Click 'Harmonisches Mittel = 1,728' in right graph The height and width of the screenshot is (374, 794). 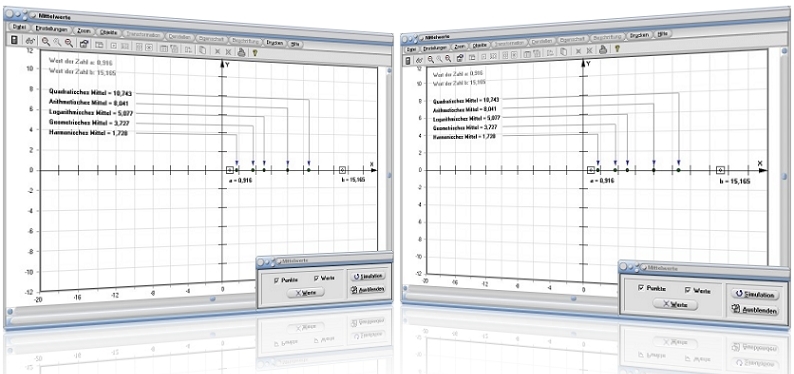pyautogui.click(x=465, y=136)
